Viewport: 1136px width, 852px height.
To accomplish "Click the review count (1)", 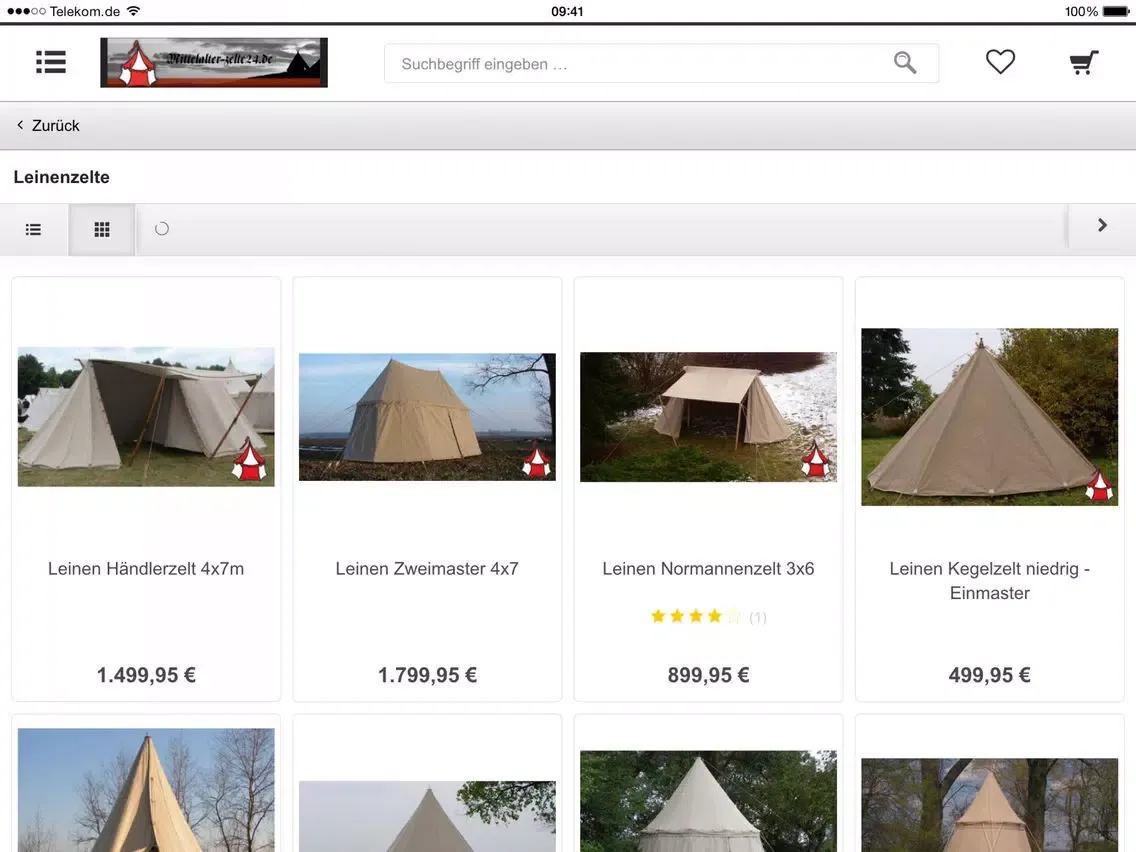I will (758, 617).
